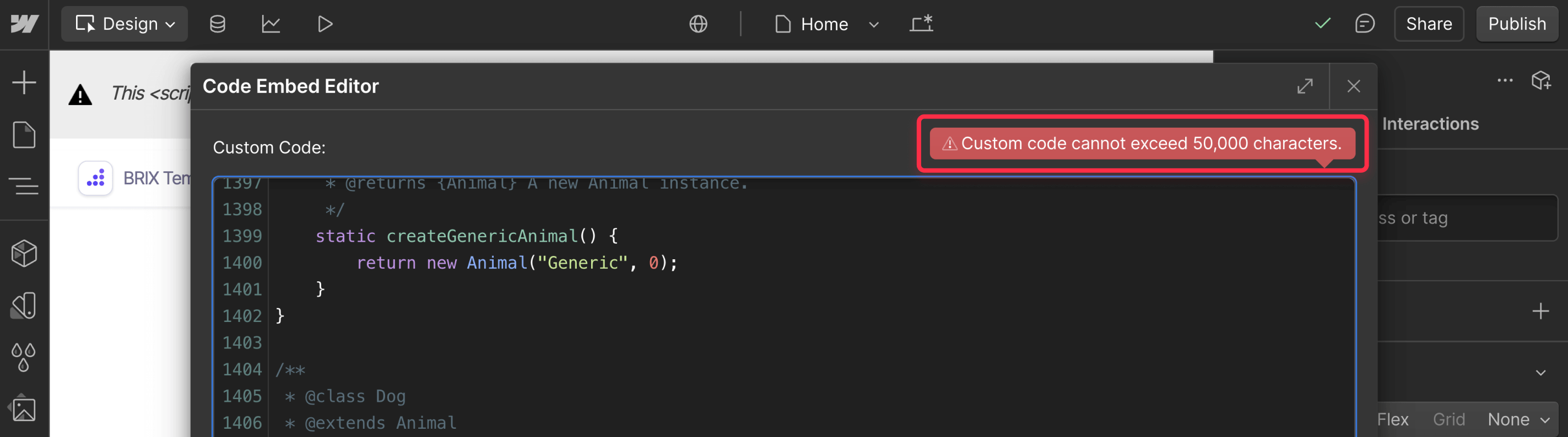Click the Share button
The image size is (1568, 437).
pos(1429,24)
